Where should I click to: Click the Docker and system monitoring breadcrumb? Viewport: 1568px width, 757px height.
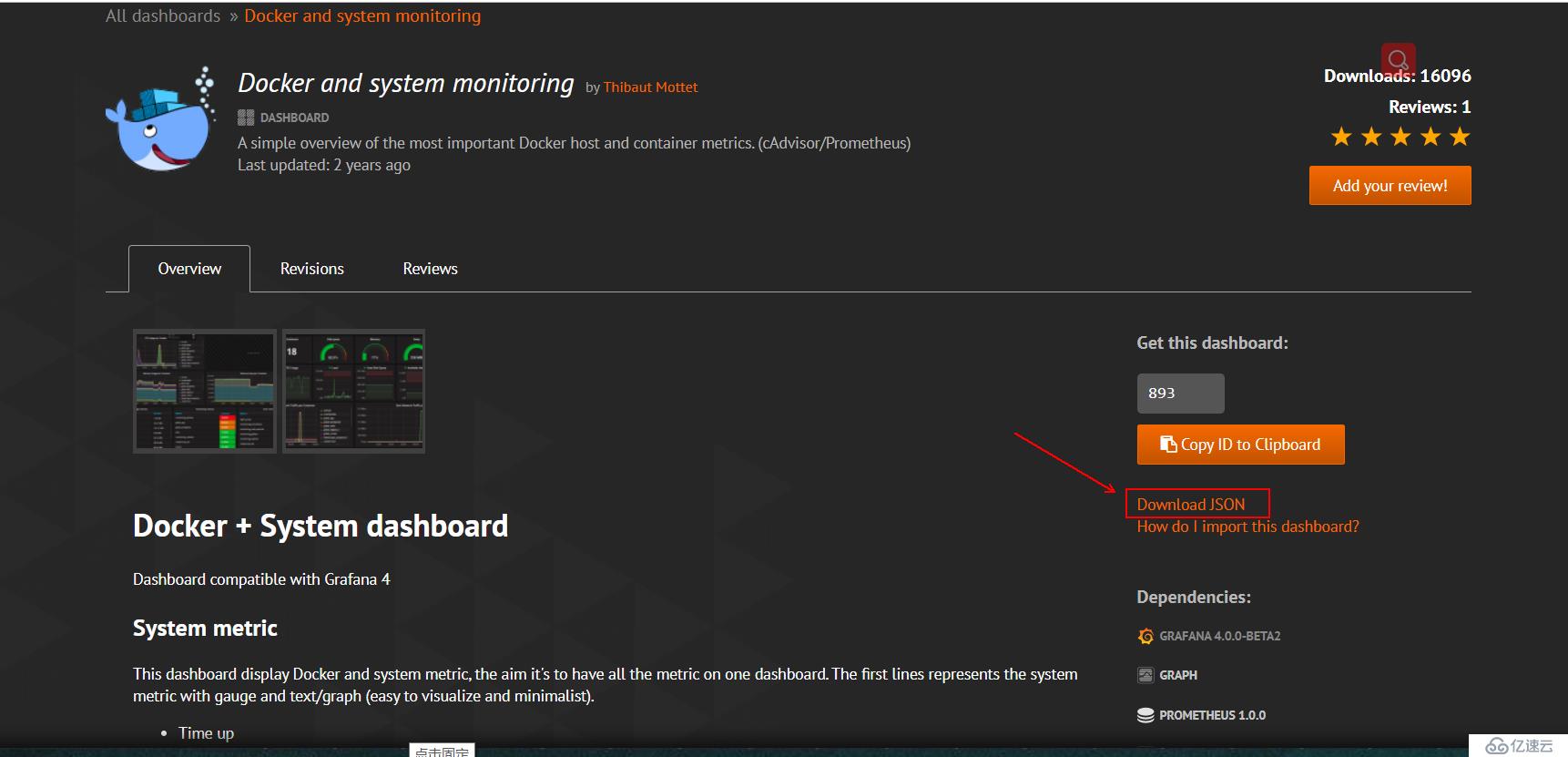(362, 15)
